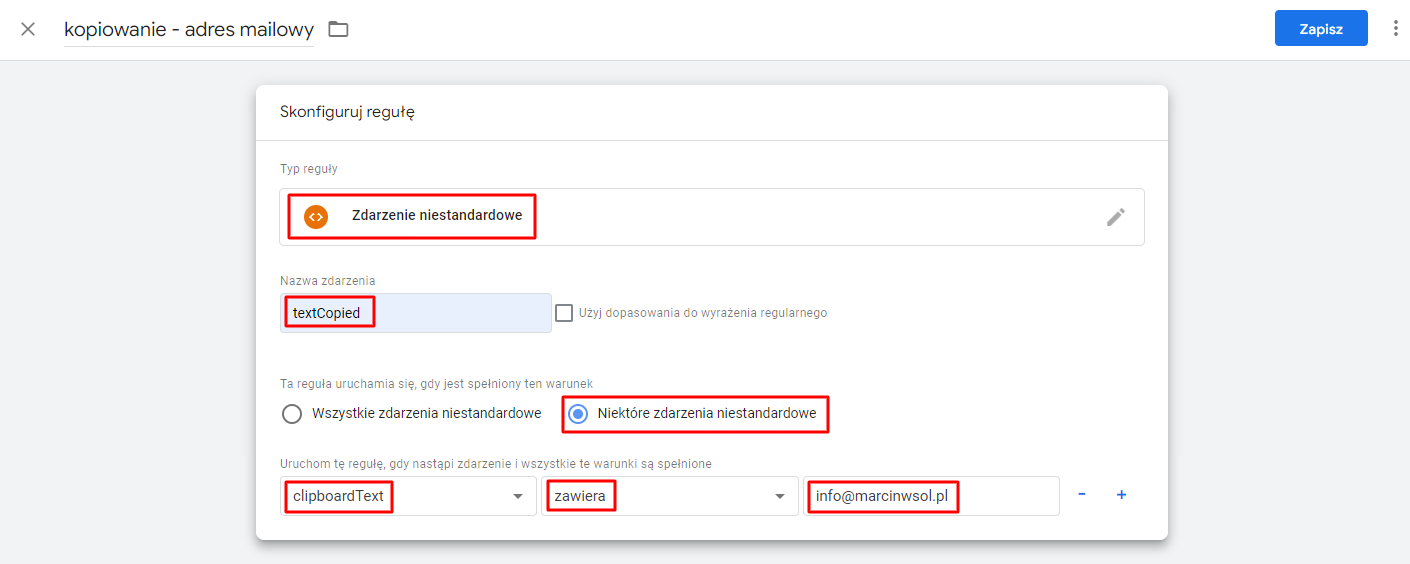The image size is (1410, 564).
Task: Edit the trigger title kopiowanie - adres mailowy
Action: [x=189, y=29]
